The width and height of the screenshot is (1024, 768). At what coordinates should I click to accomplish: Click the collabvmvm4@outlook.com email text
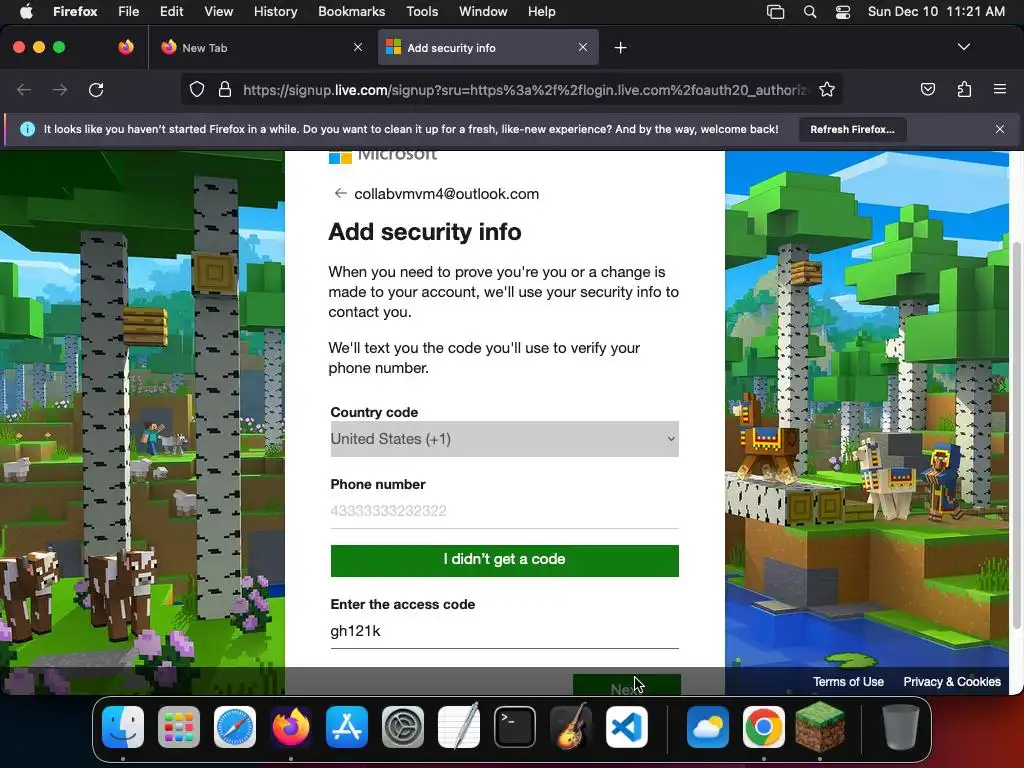pos(447,194)
